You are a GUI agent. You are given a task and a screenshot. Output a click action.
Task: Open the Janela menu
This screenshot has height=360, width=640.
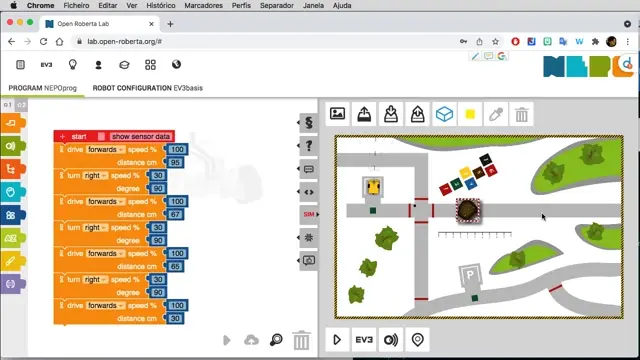click(x=313, y=5)
